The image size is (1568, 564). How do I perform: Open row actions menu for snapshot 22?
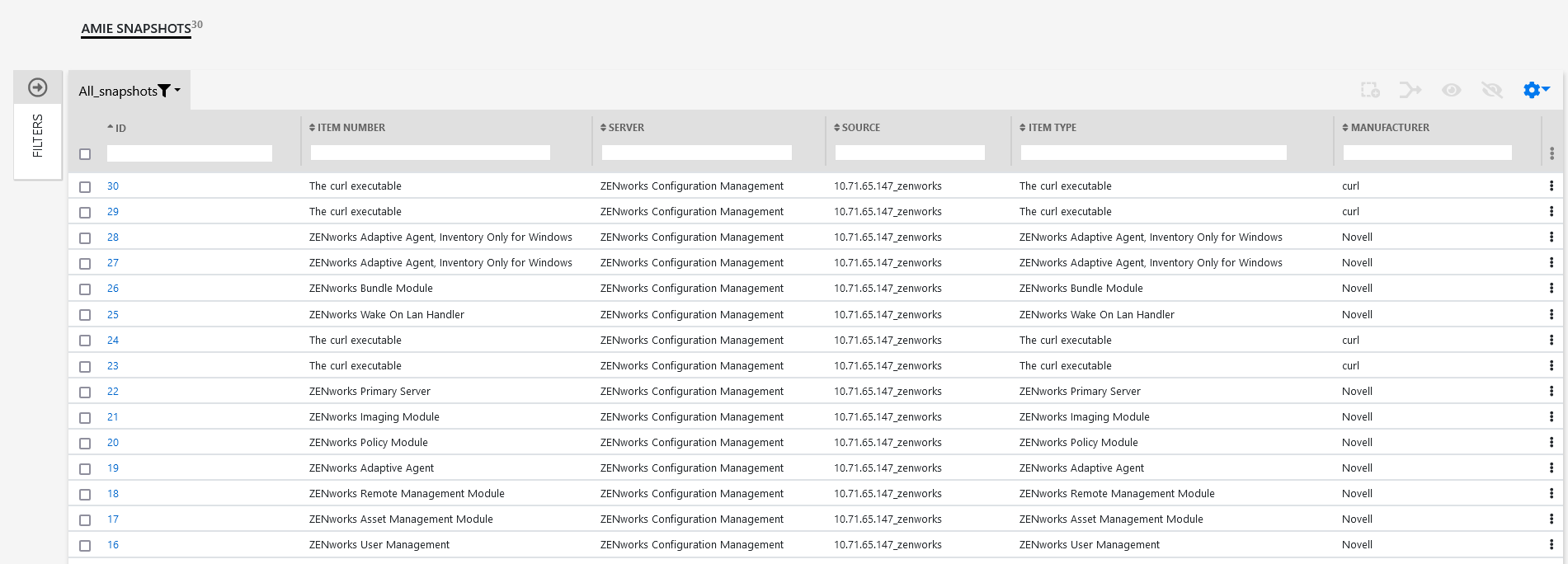(1551, 392)
